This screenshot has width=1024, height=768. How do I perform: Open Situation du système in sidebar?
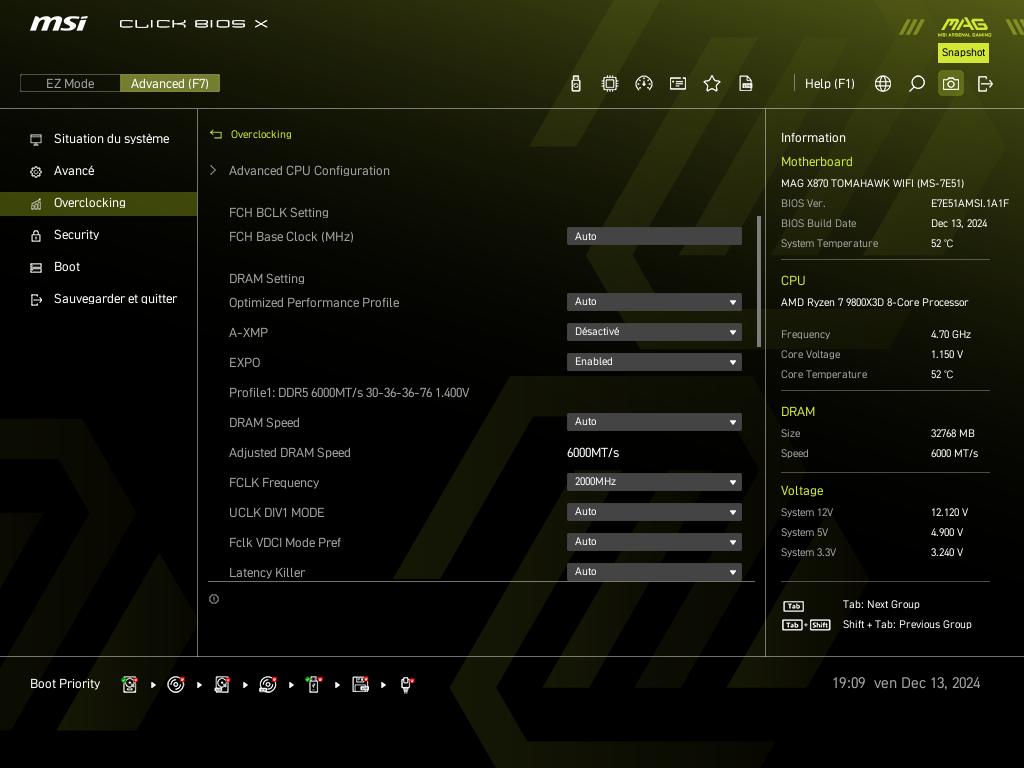coord(111,139)
